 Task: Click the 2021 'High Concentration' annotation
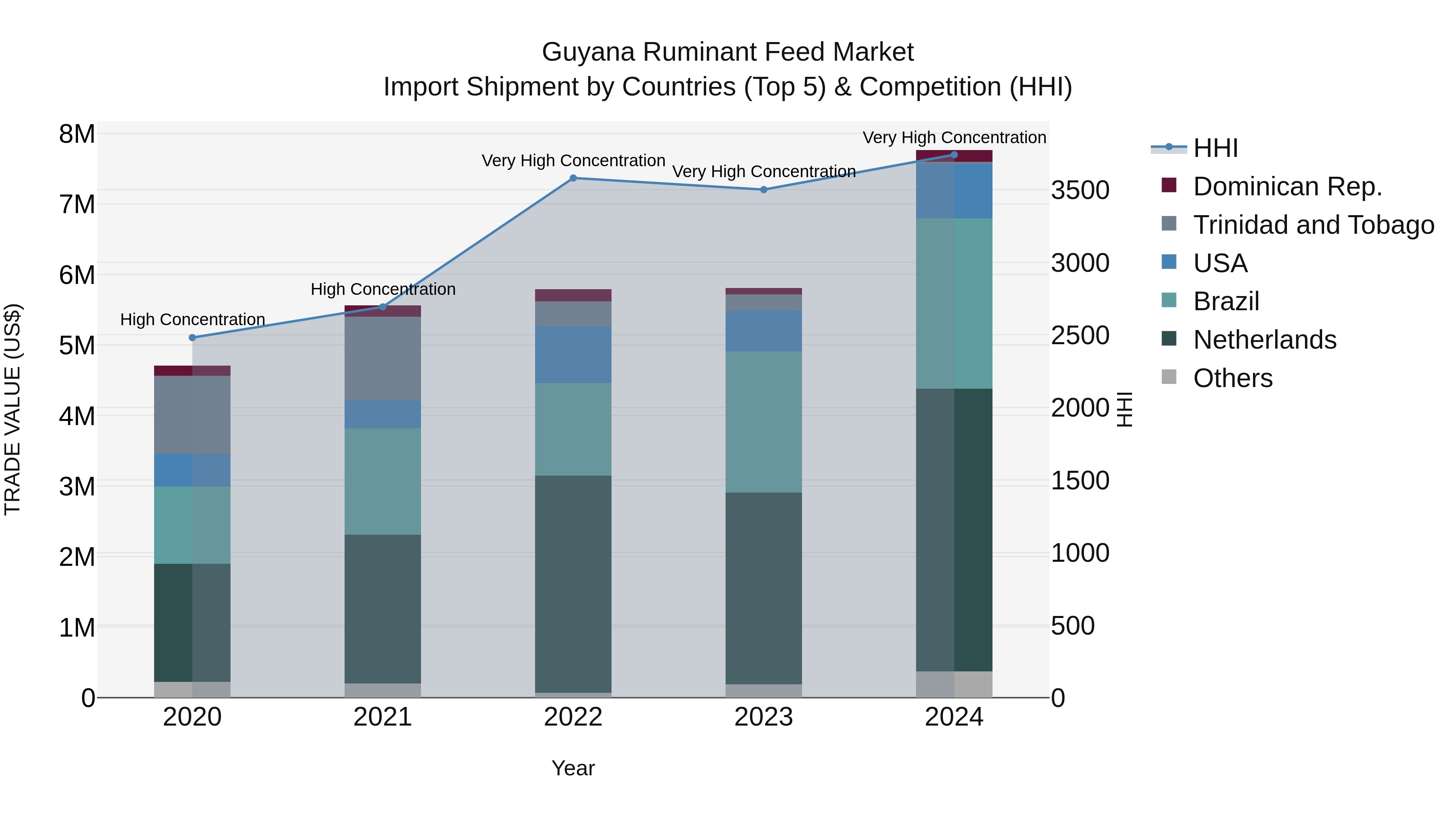[x=383, y=289]
